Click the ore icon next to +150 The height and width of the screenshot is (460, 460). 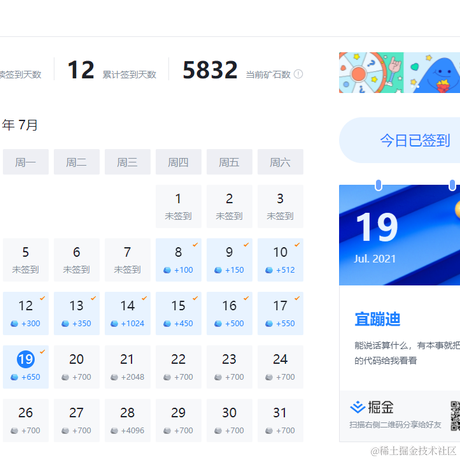pyautogui.click(x=218, y=270)
